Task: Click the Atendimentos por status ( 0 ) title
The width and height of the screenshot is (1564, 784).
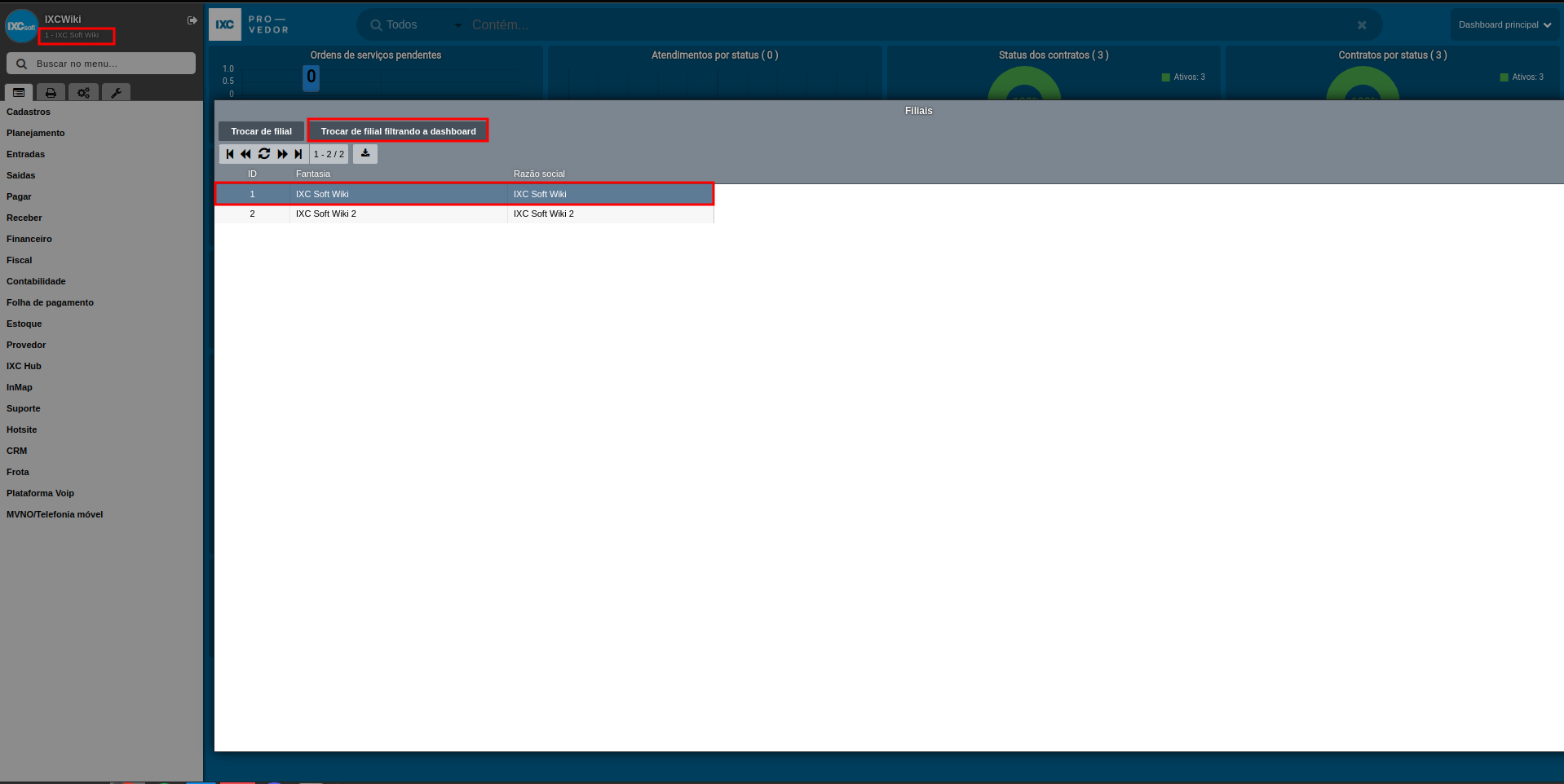Action: click(714, 55)
